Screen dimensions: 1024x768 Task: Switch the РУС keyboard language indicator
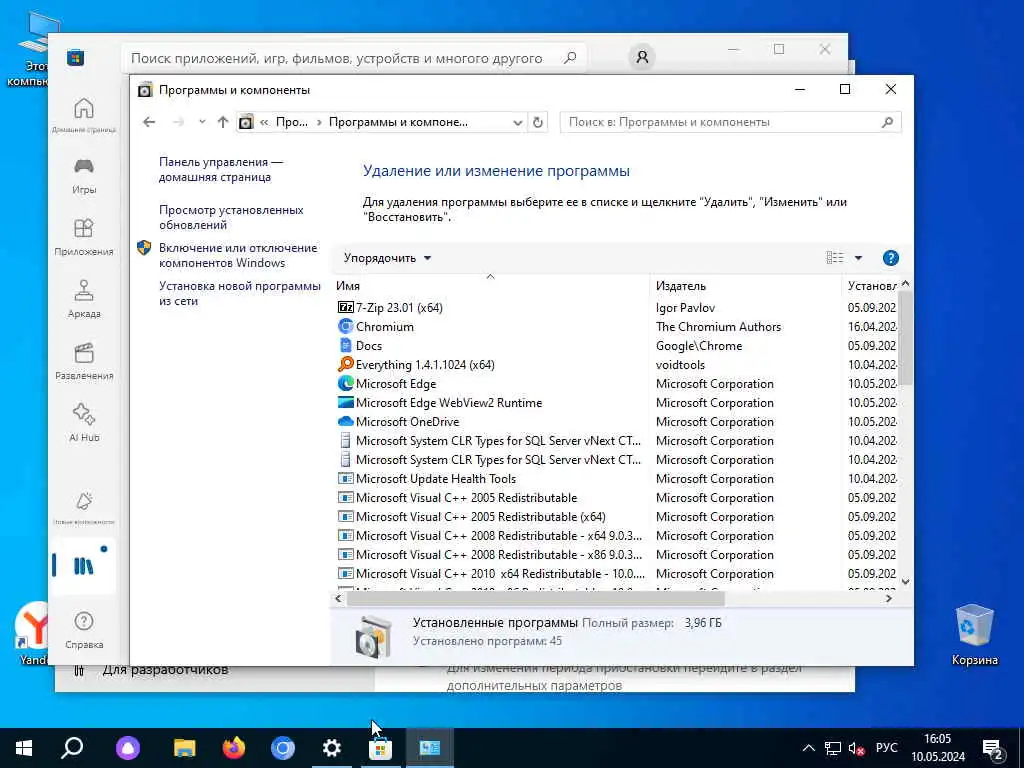pos(886,748)
